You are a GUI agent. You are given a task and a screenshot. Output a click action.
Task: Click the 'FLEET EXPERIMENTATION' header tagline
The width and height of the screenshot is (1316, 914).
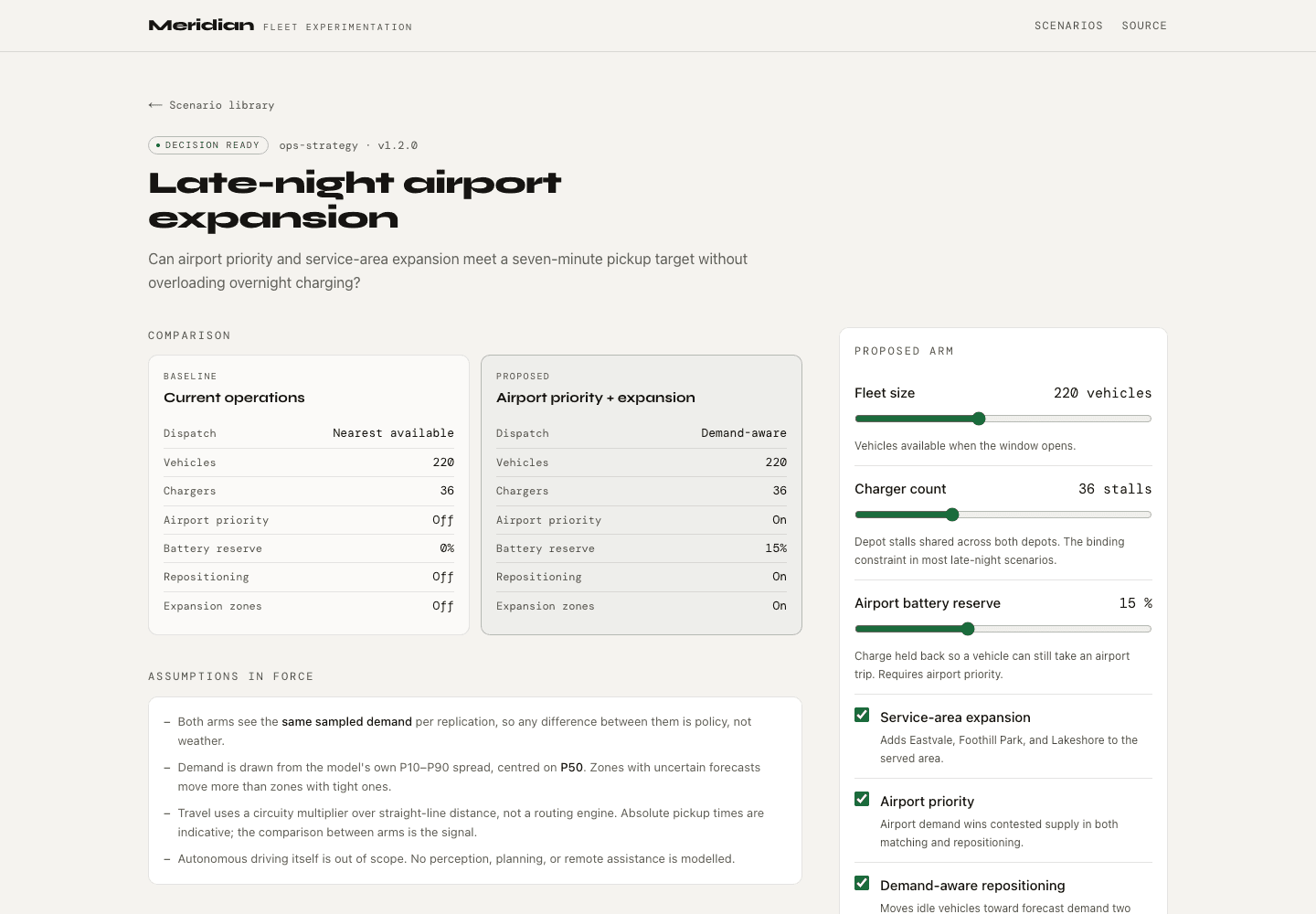point(337,27)
